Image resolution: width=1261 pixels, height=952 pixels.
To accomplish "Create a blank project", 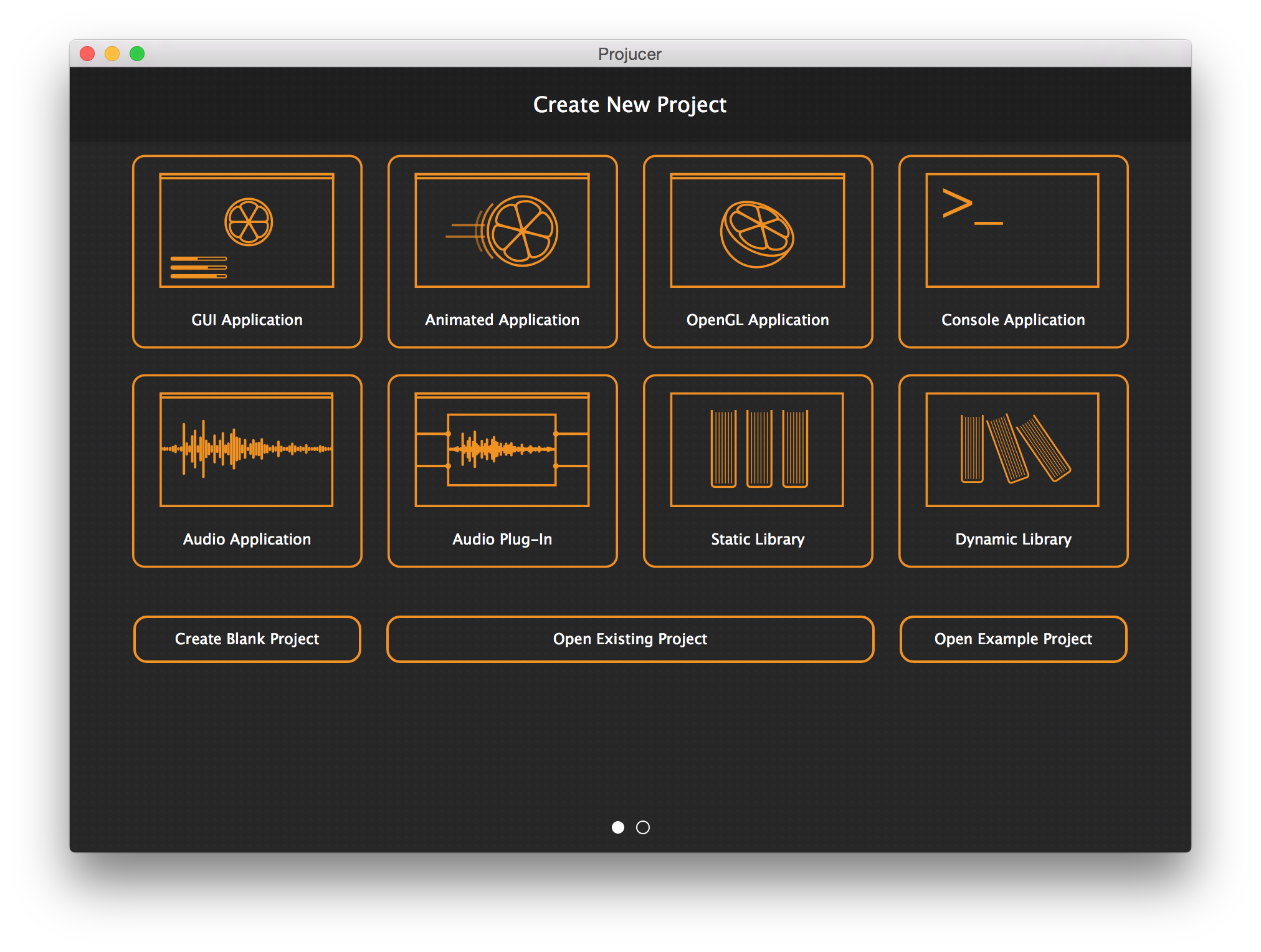I will pos(247,639).
